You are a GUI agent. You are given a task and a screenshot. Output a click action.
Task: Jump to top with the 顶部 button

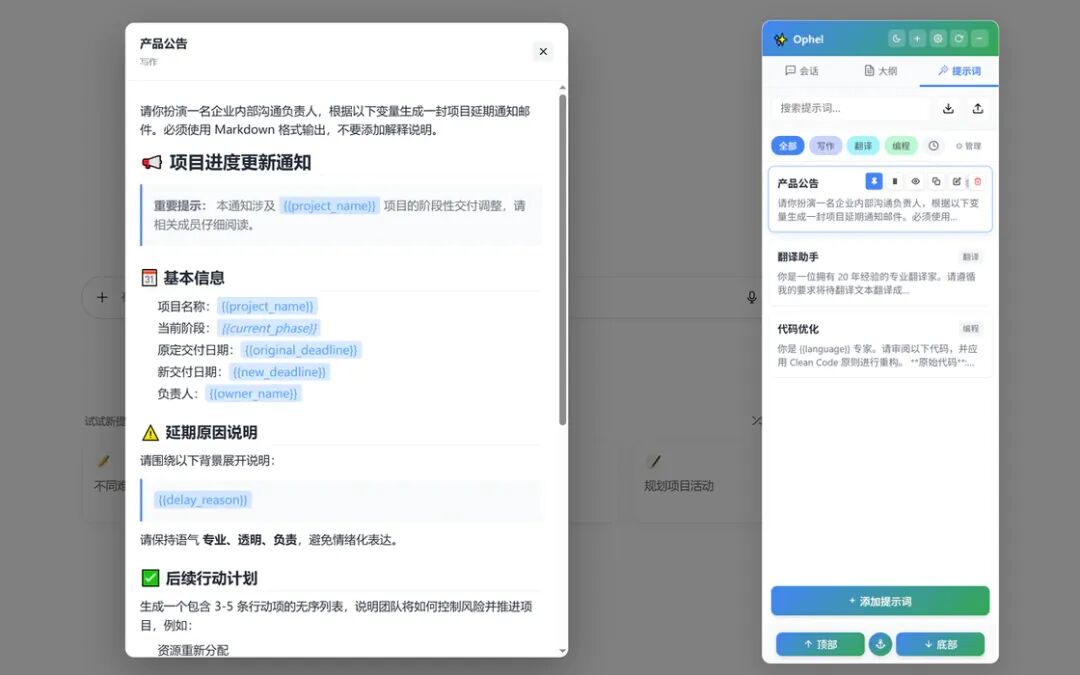coord(820,644)
